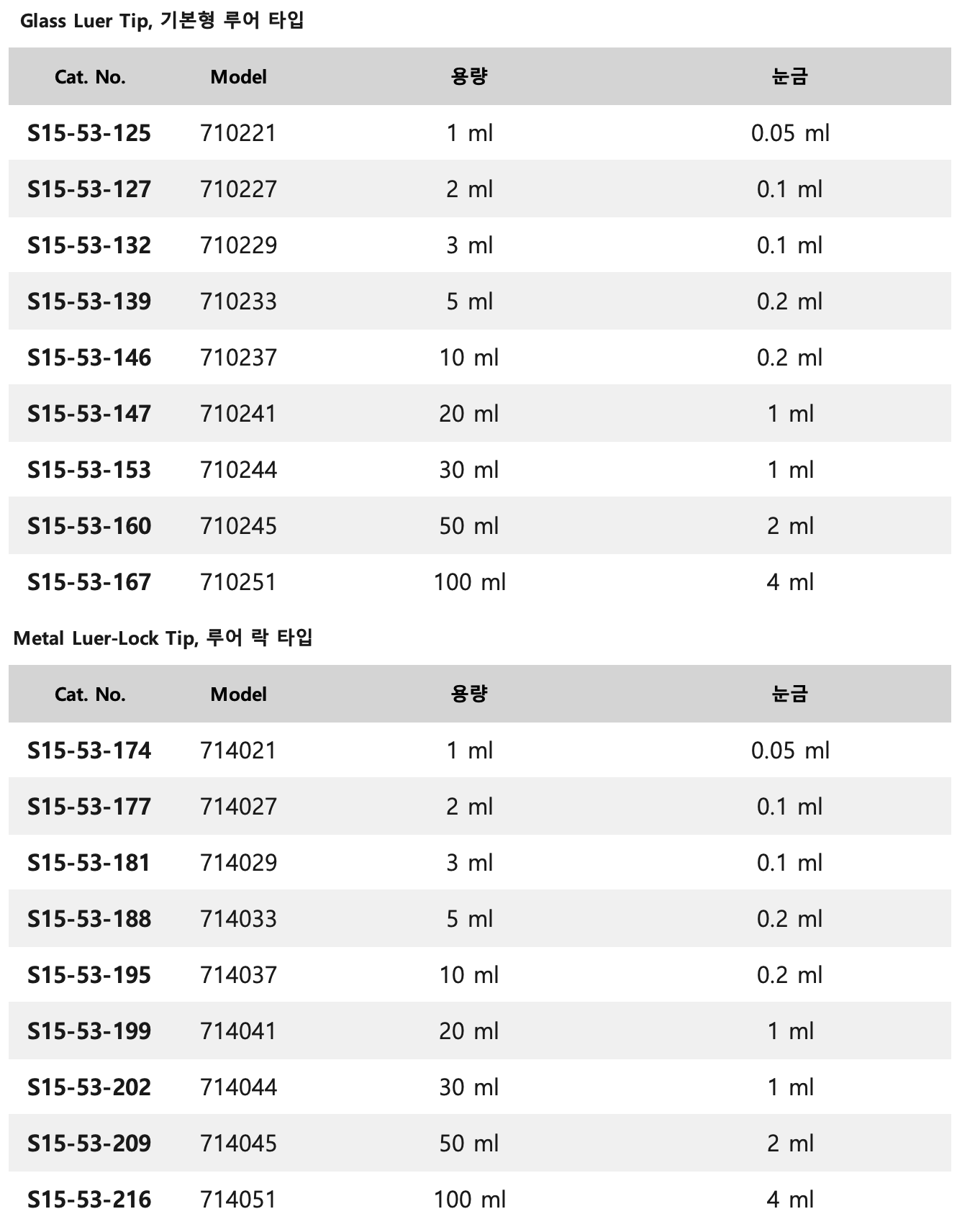Viewport: 957px width, 1232px height.
Task: Open catalog entry S15-53-139
Action: (x=89, y=302)
